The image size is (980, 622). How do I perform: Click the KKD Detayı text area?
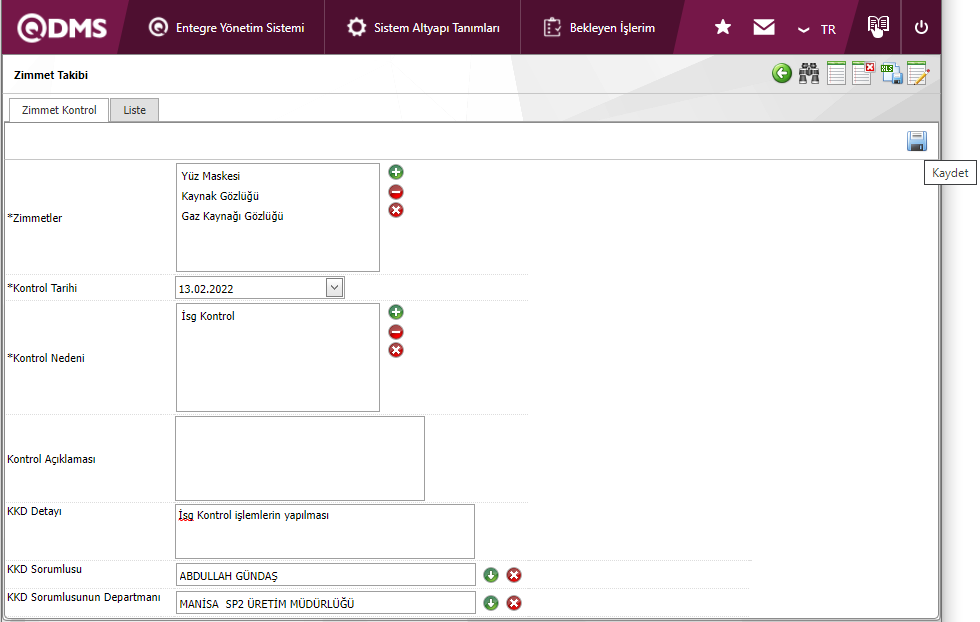pyautogui.click(x=325, y=531)
